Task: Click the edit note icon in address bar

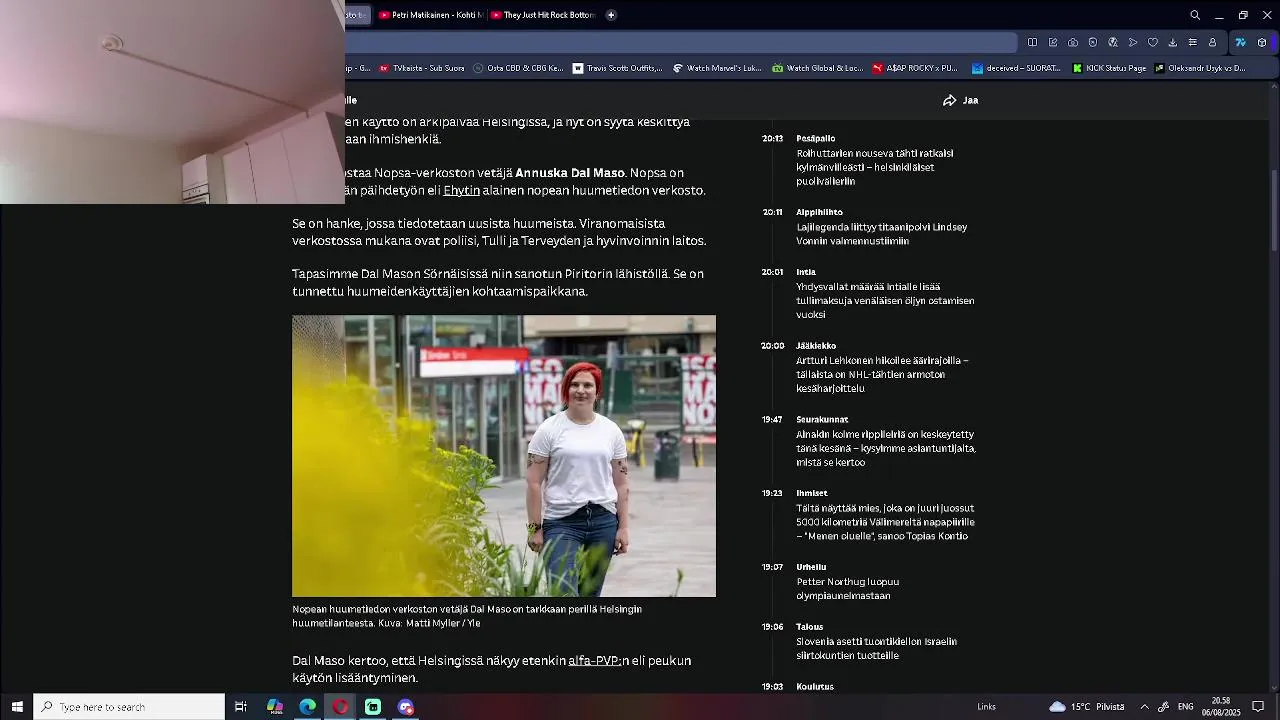Action: click(1053, 42)
